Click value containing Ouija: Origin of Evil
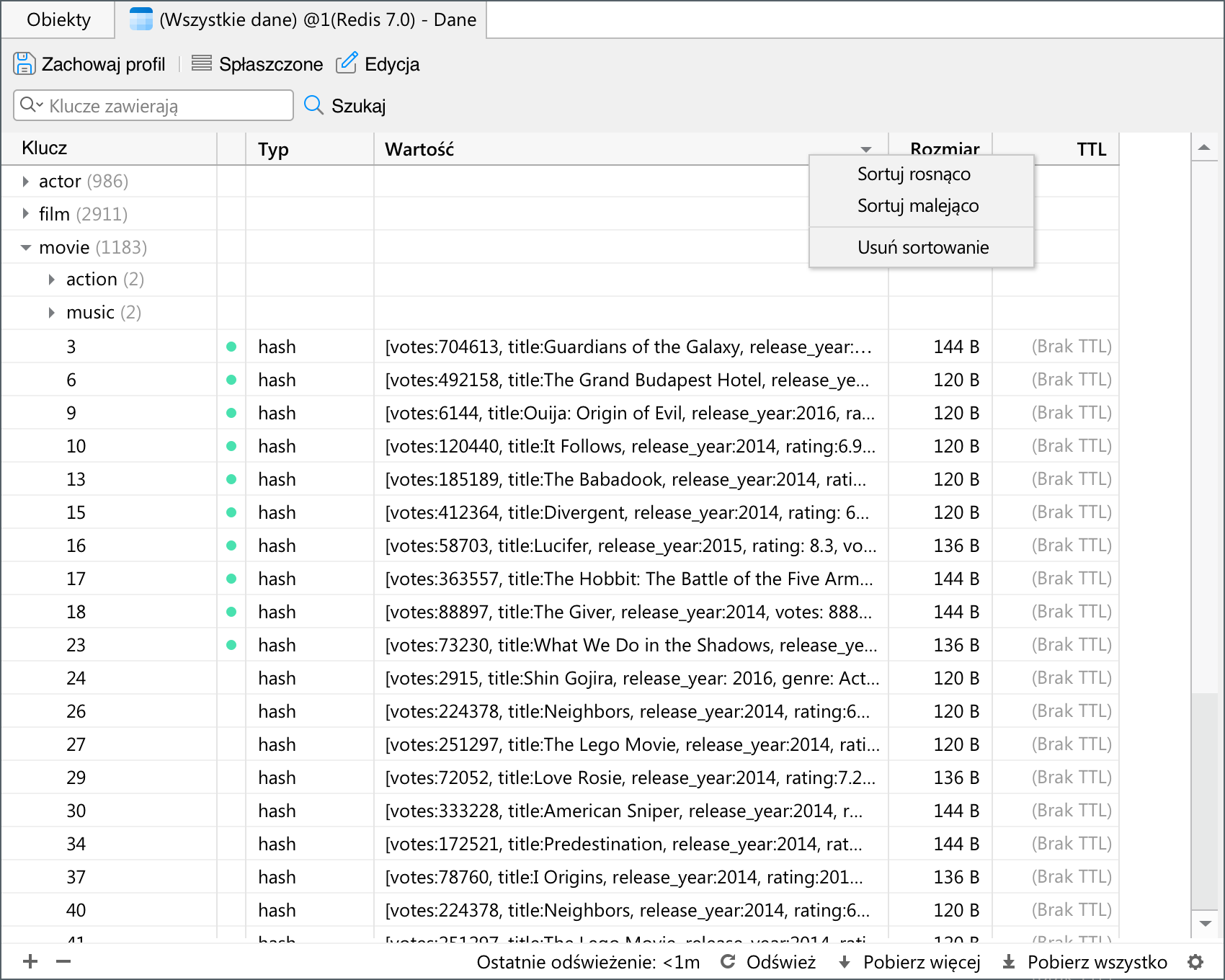This screenshot has height=980, width=1225. coord(631,413)
